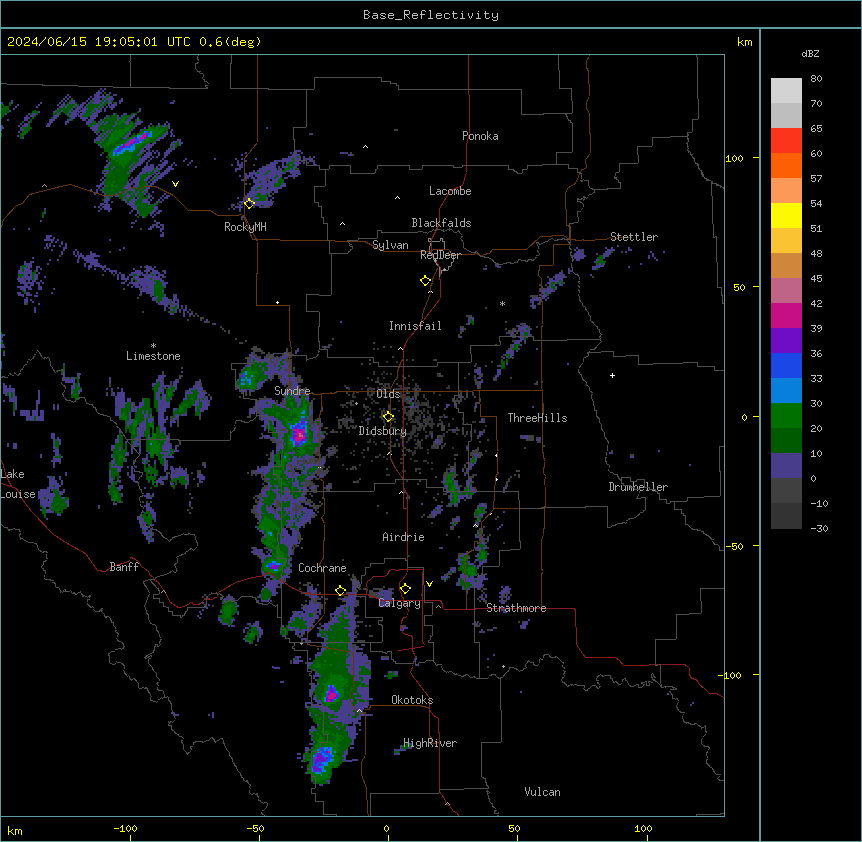Pick the violet 36-39 dBZ legend swatch

coord(786,341)
